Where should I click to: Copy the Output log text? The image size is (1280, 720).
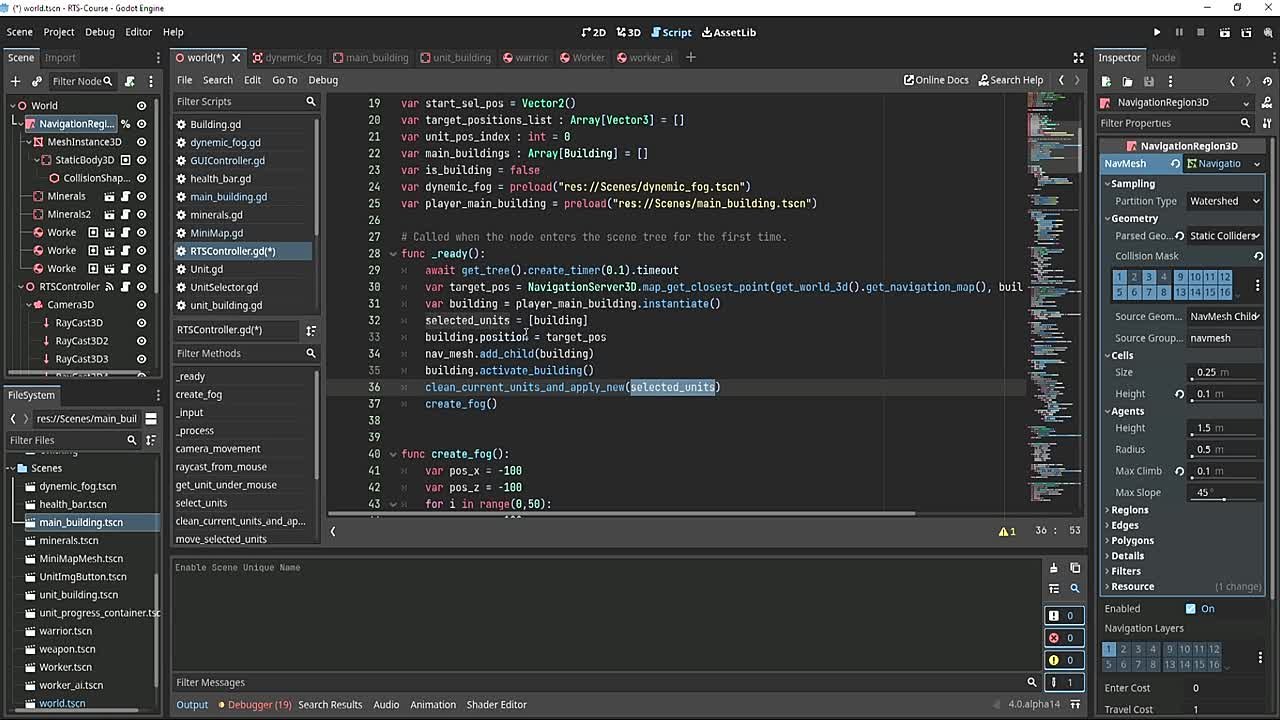tap(1075, 568)
